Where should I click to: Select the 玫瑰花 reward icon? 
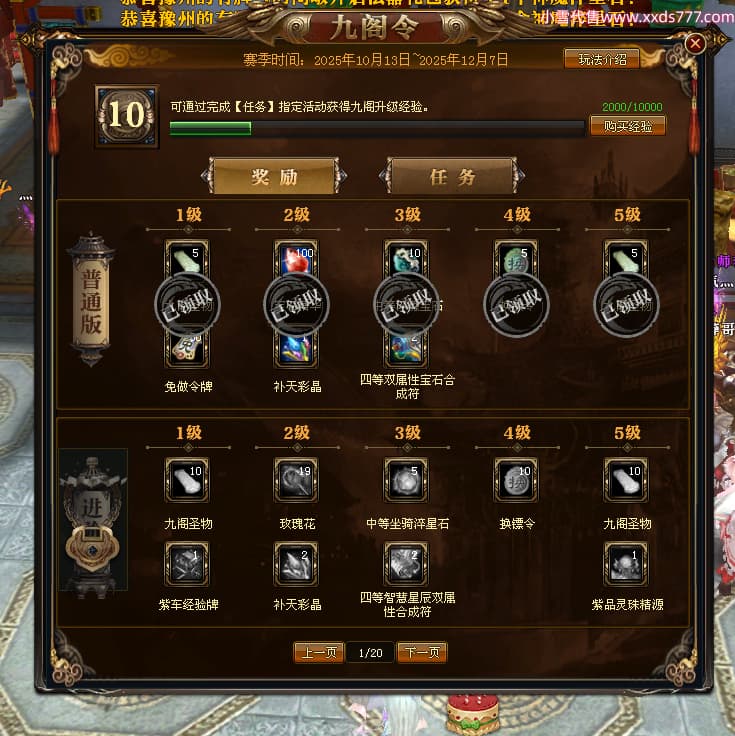click(x=296, y=480)
